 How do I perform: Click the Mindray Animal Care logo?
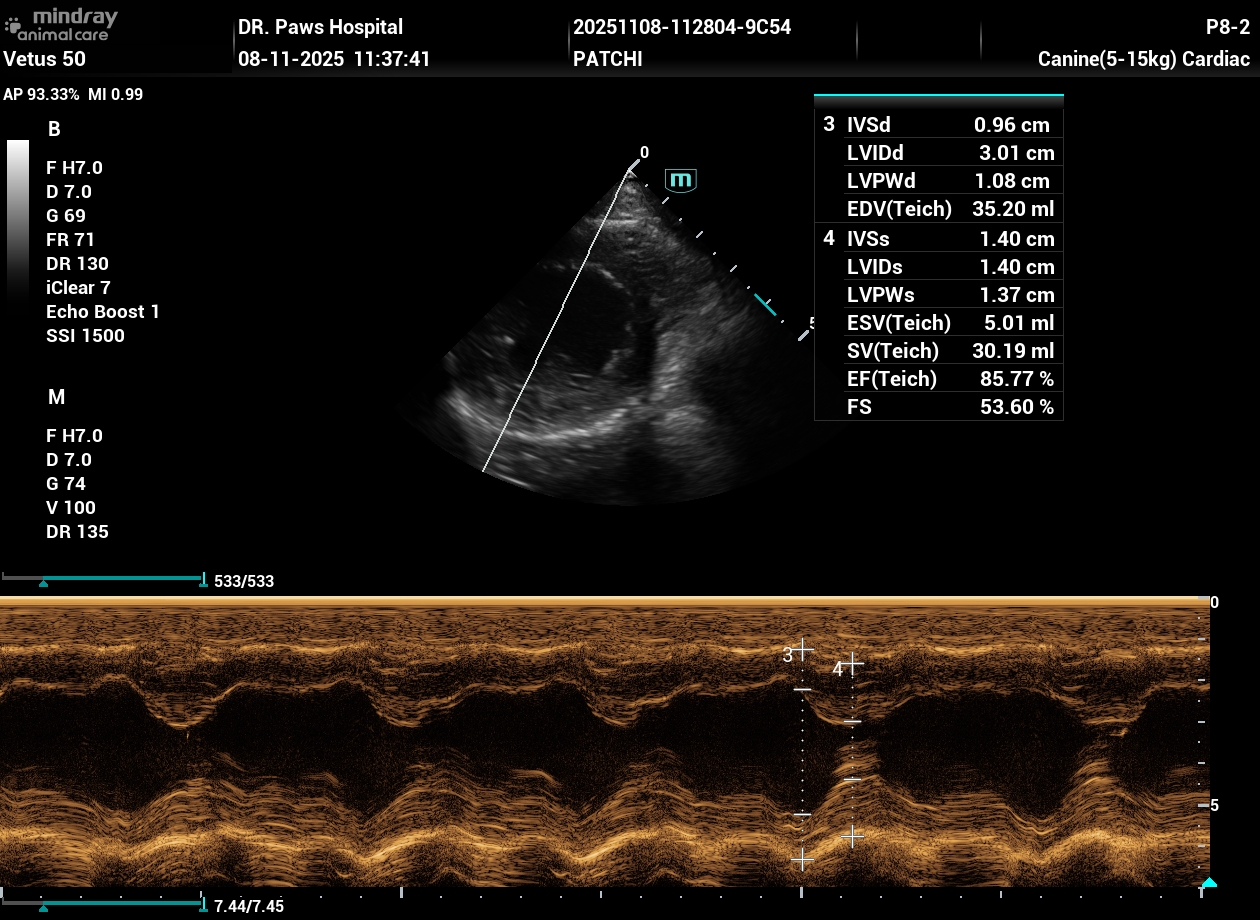60,25
